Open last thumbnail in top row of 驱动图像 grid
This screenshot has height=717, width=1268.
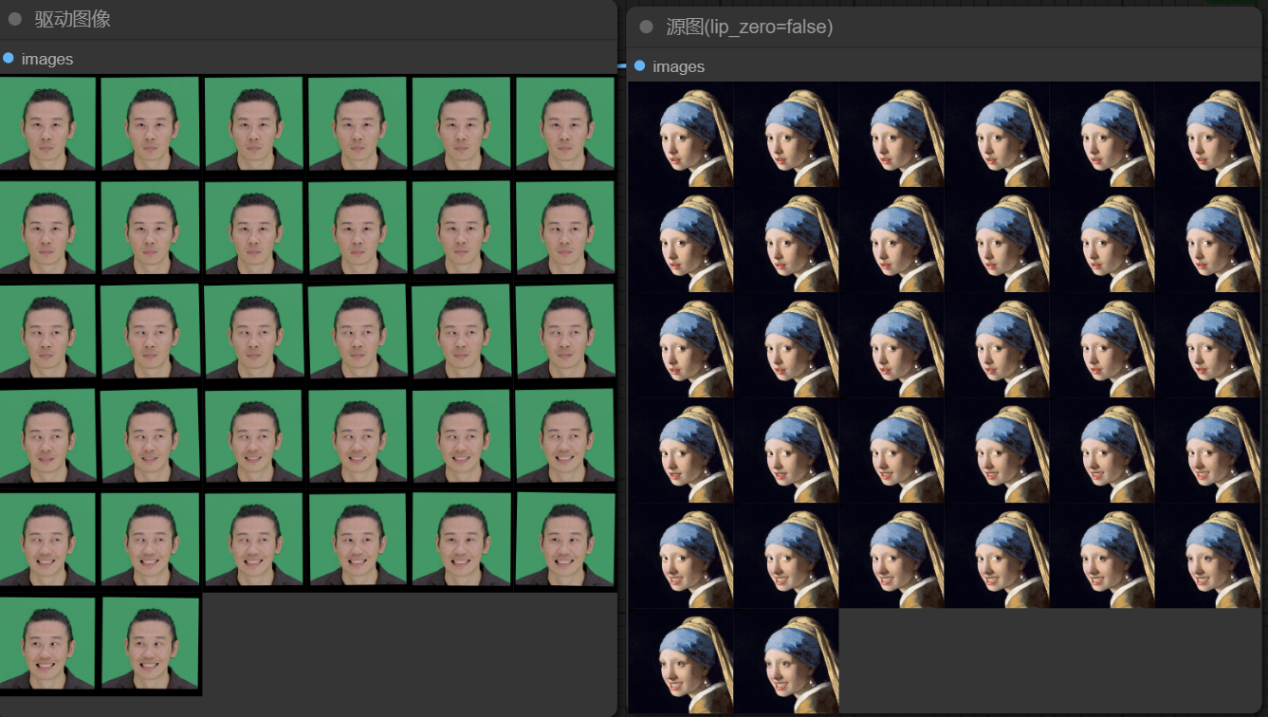(x=565, y=123)
